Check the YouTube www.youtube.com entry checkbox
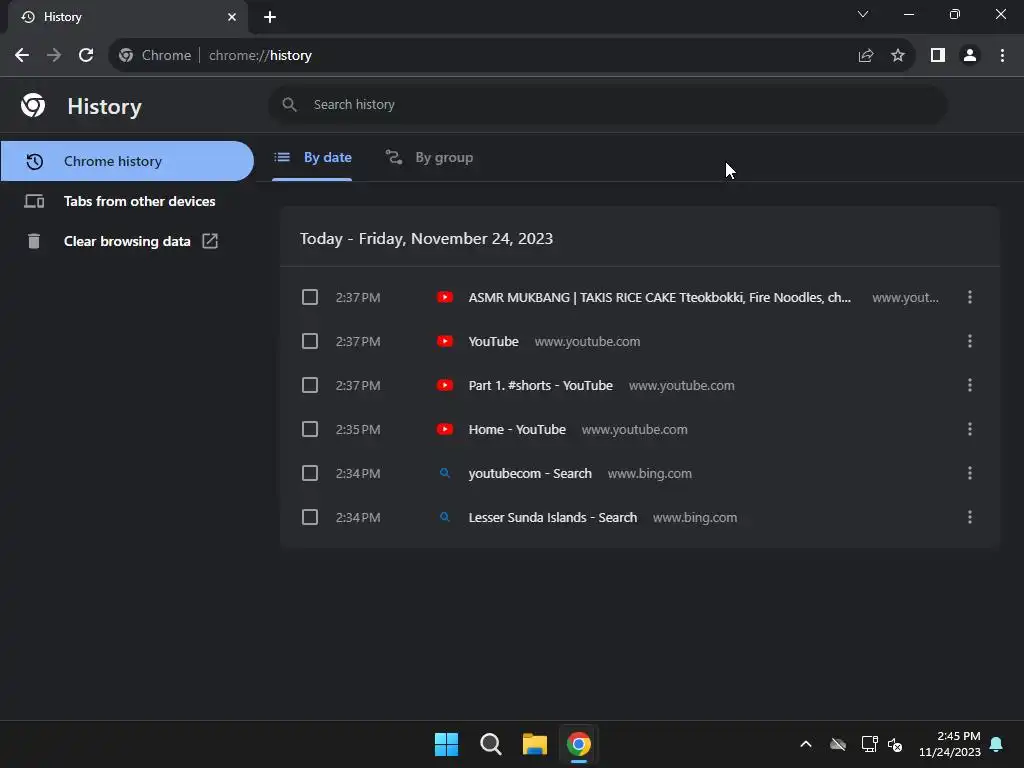This screenshot has width=1024, height=768. point(310,342)
